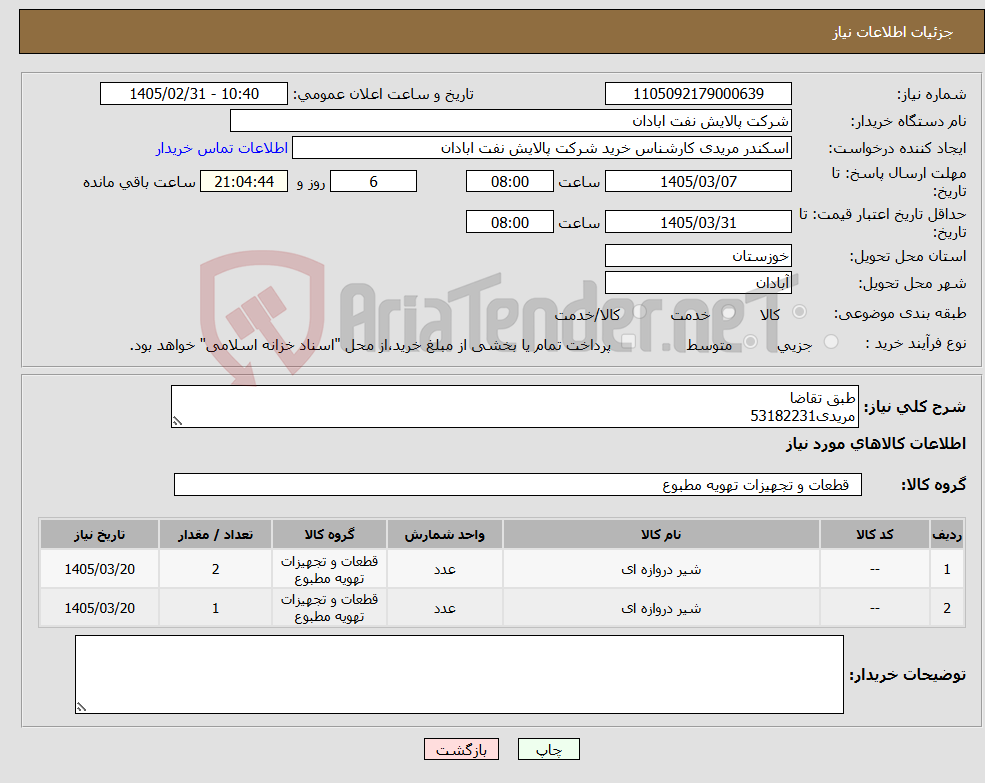The width and height of the screenshot is (985, 783).
Task: Click the چاپ print button
Action: pyautogui.click(x=548, y=749)
